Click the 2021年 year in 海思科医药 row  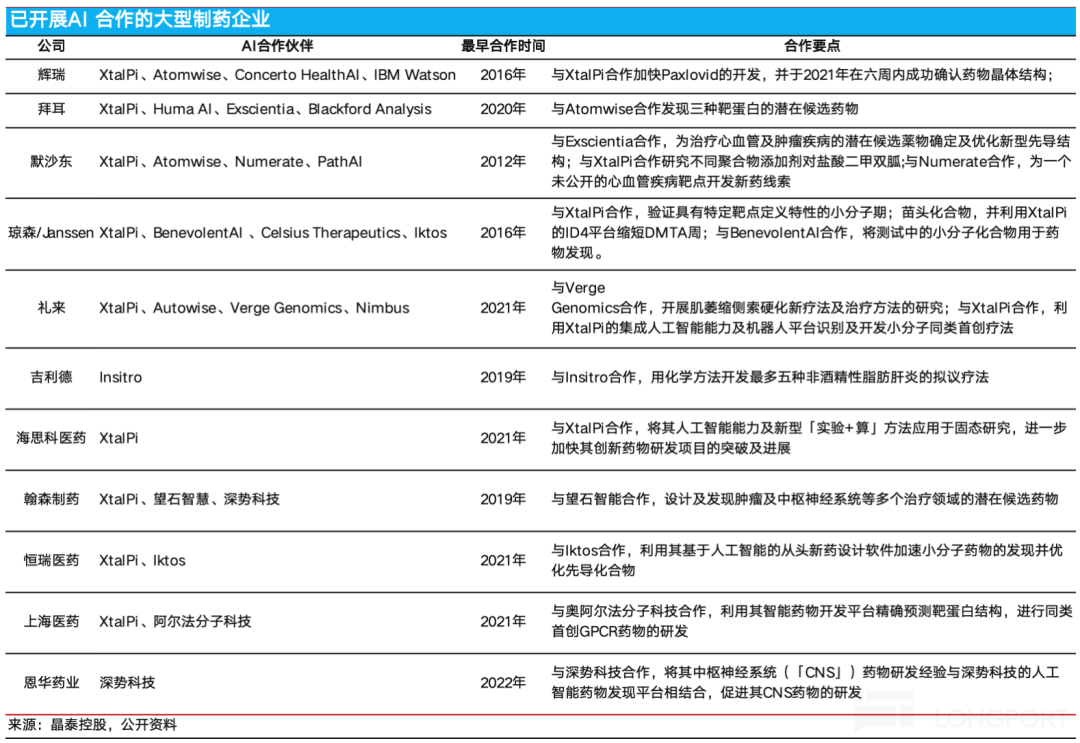[x=503, y=438]
